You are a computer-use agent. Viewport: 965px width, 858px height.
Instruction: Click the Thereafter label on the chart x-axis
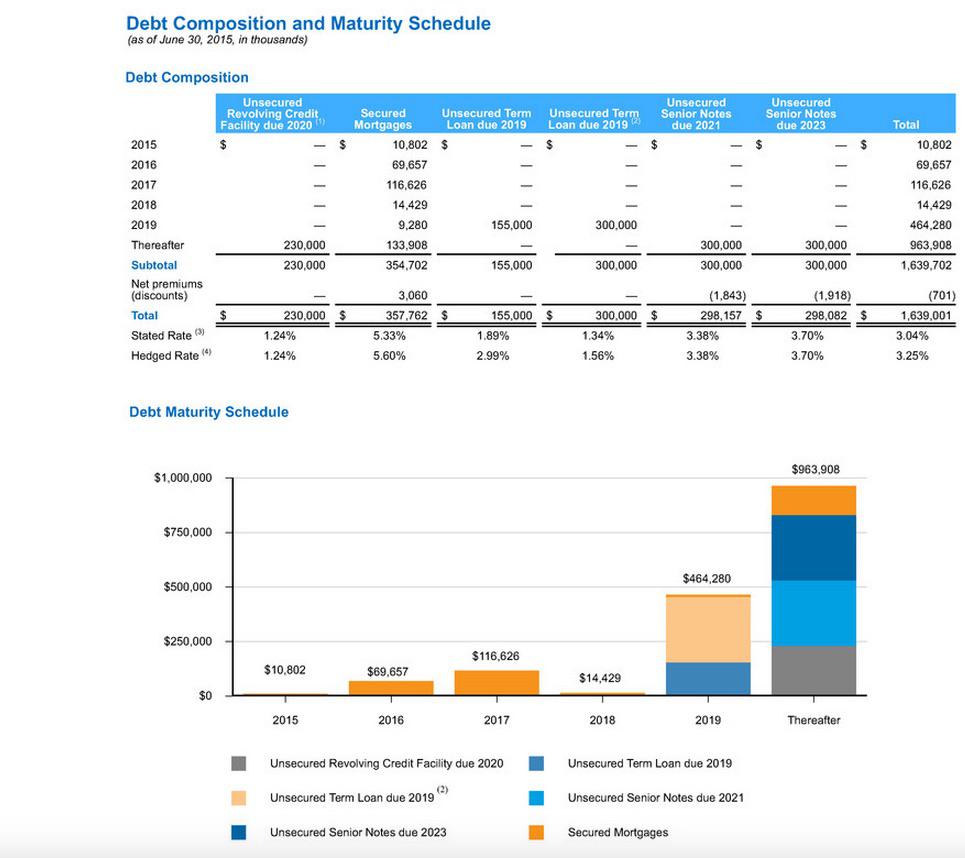pos(813,720)
